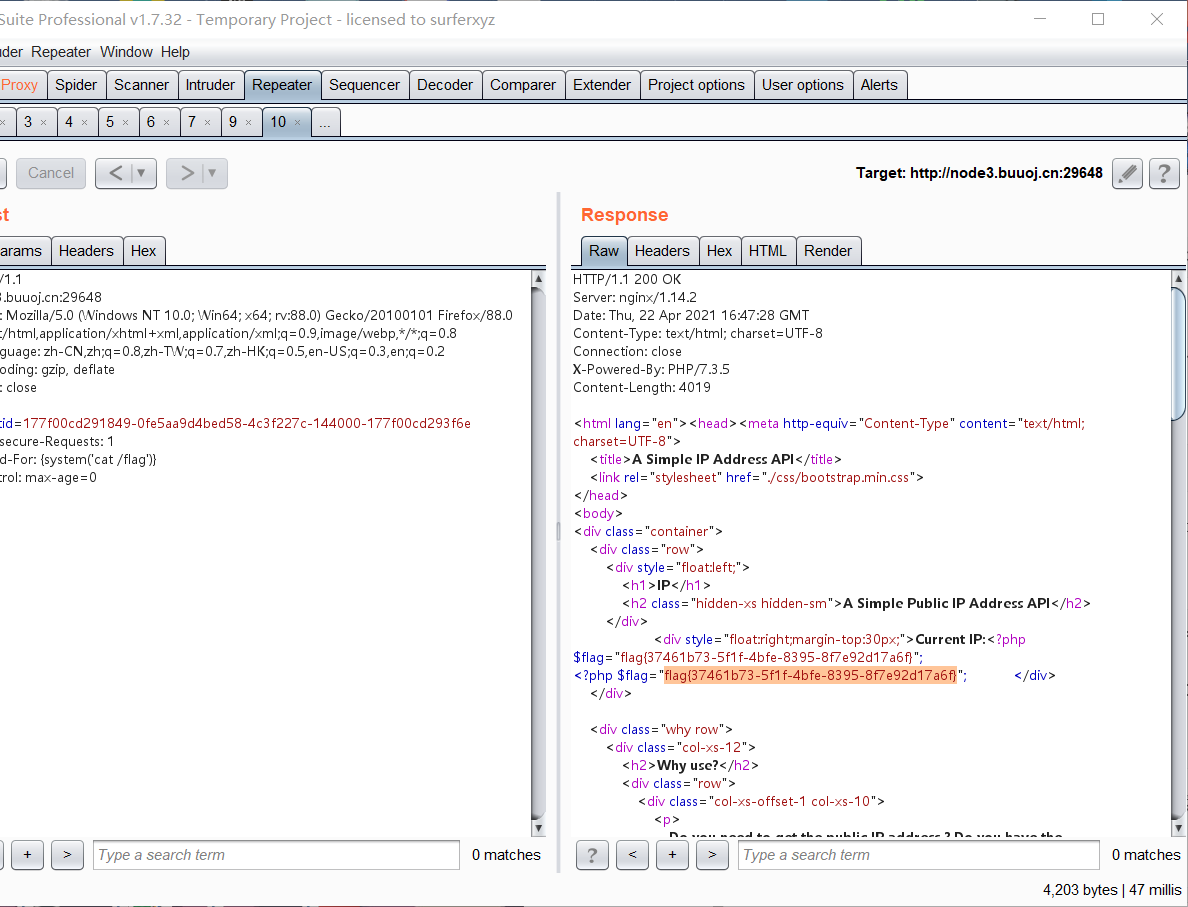This screenshot has height=907, width=1188.
Task: Close Repeater tab 7 via its x
Action: [x=207, y=122]
